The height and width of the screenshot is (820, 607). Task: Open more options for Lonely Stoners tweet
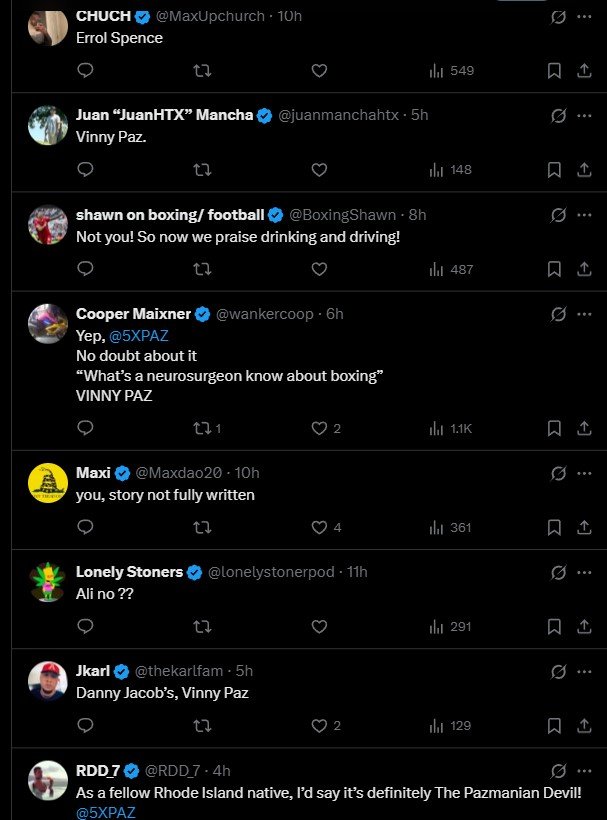coord(584,573)
